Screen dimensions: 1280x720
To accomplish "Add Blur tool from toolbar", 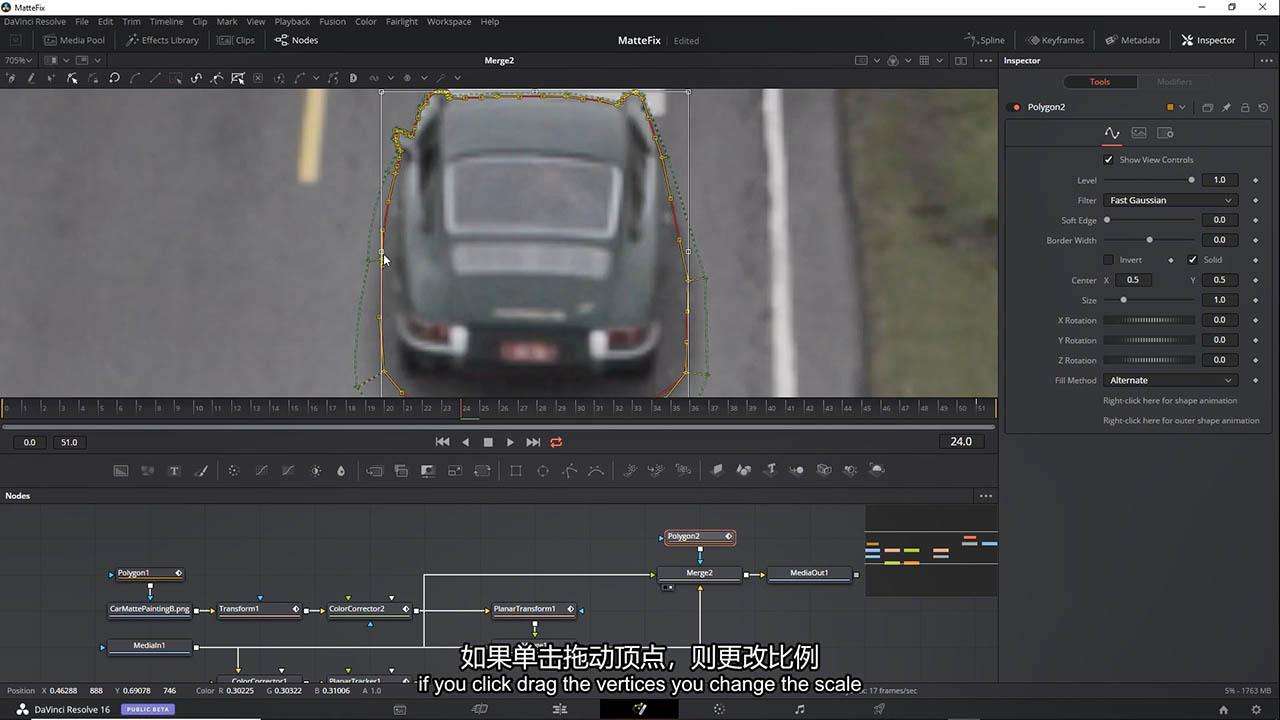I will coord(341,471).
